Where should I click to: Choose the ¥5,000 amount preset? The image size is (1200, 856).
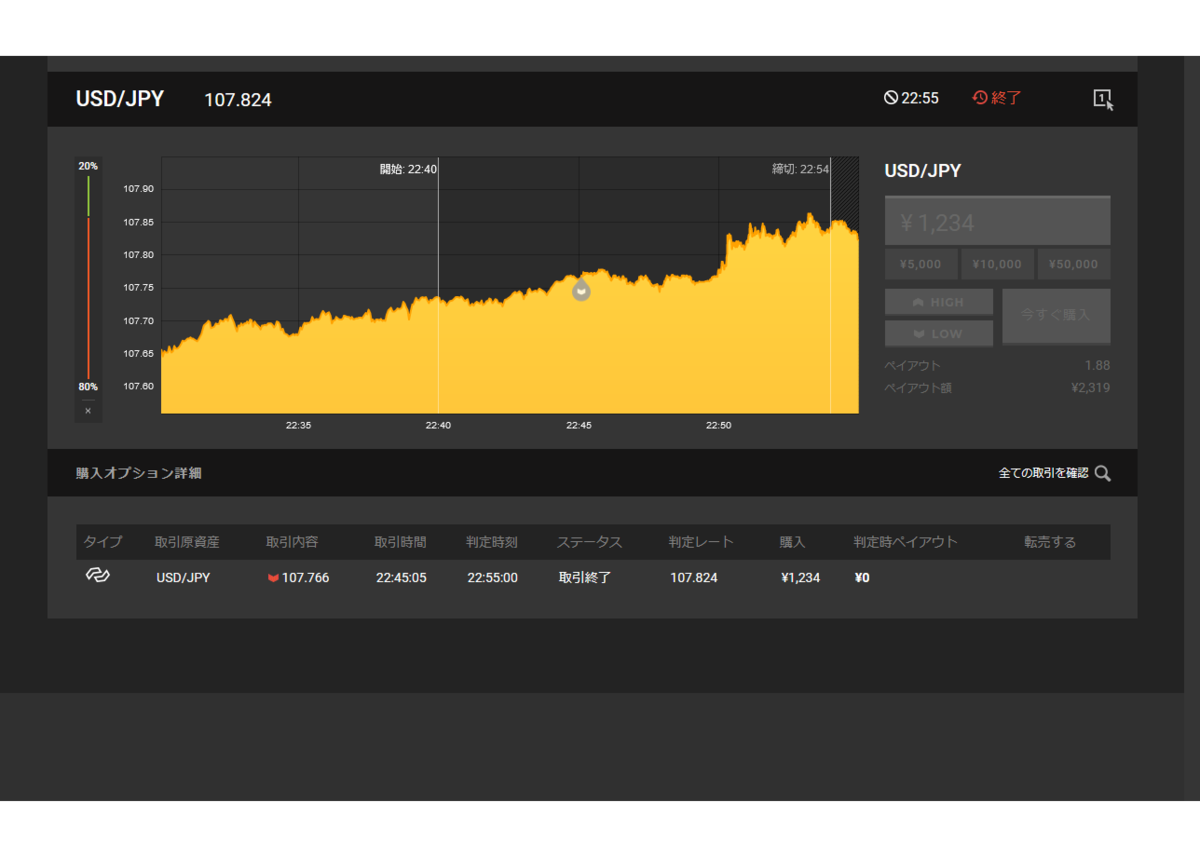pyautogui.click(x=921, y=264)
